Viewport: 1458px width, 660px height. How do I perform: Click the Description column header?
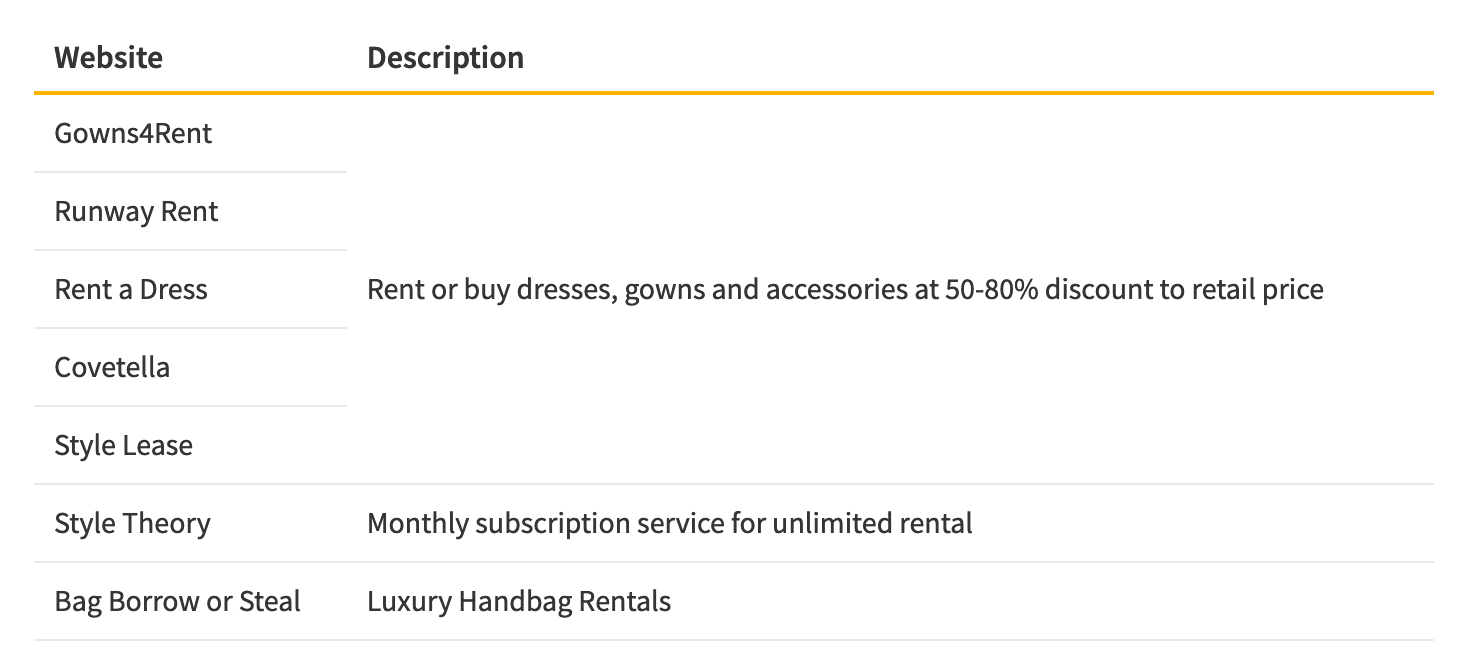[x=445, y=58]
